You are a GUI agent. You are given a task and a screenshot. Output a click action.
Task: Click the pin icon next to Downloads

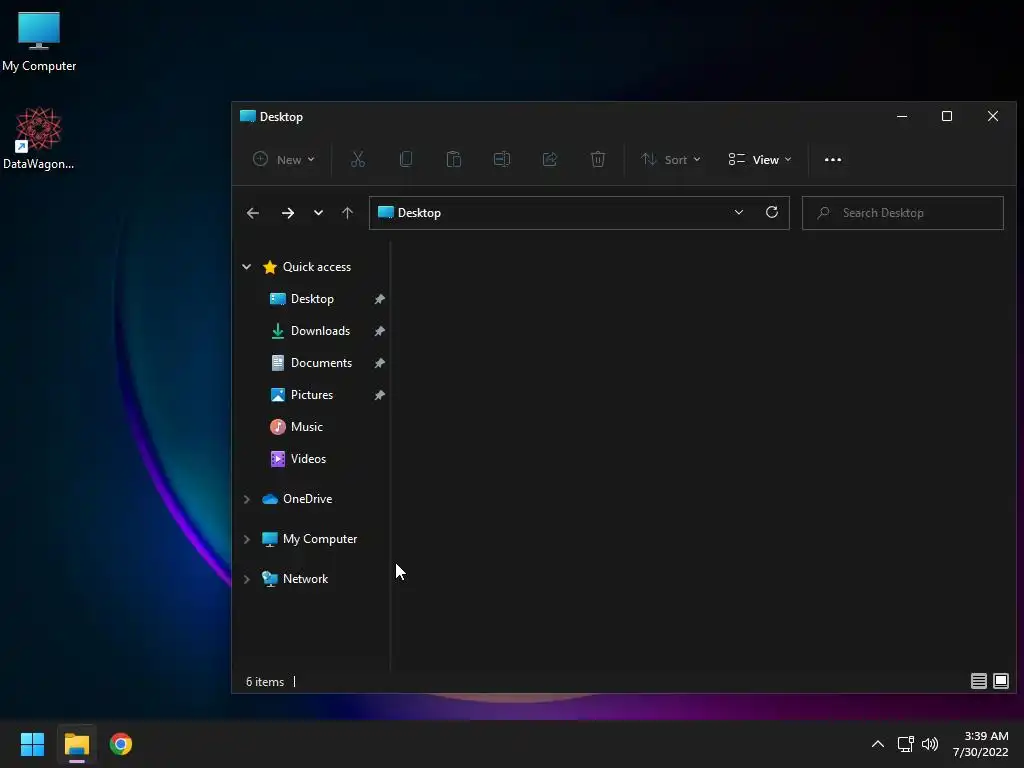pyautogui.click(x=379, y=331)
